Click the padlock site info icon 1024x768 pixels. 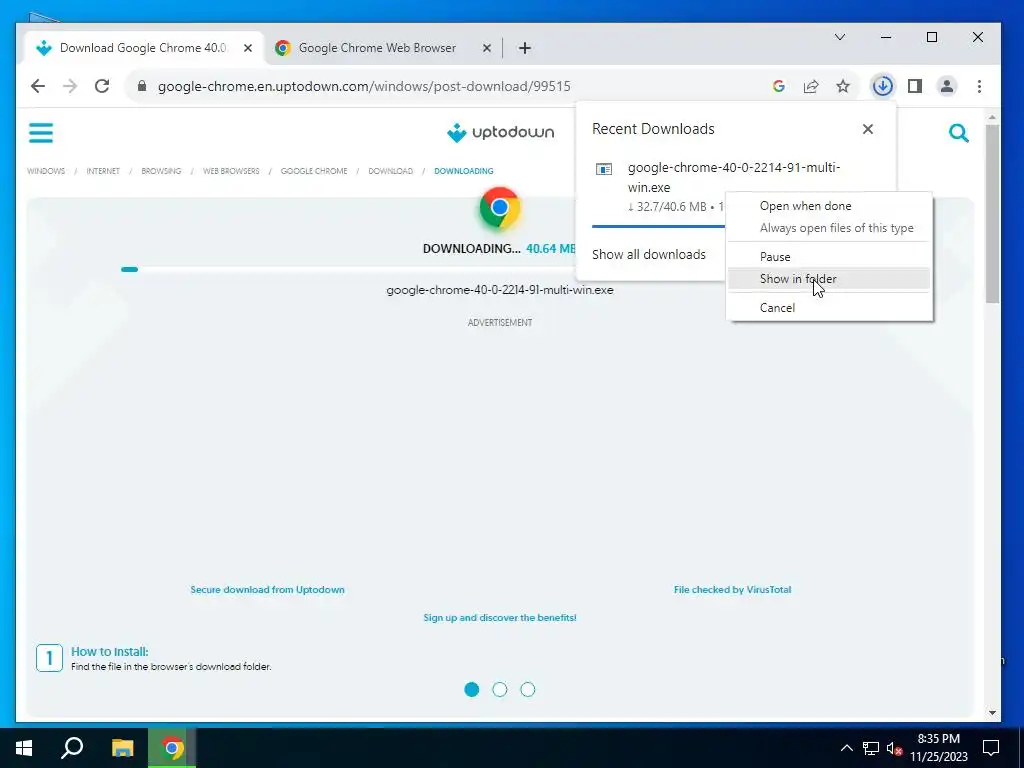pos(142,86)
